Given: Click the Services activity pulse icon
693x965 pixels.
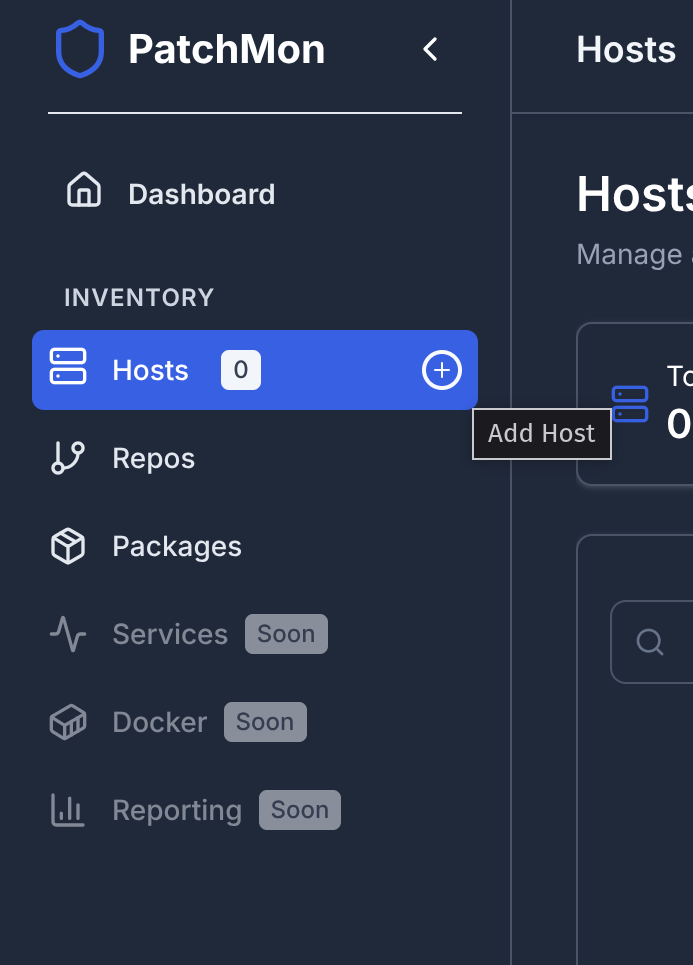Looking at the screenshot, I should [68, 634].
